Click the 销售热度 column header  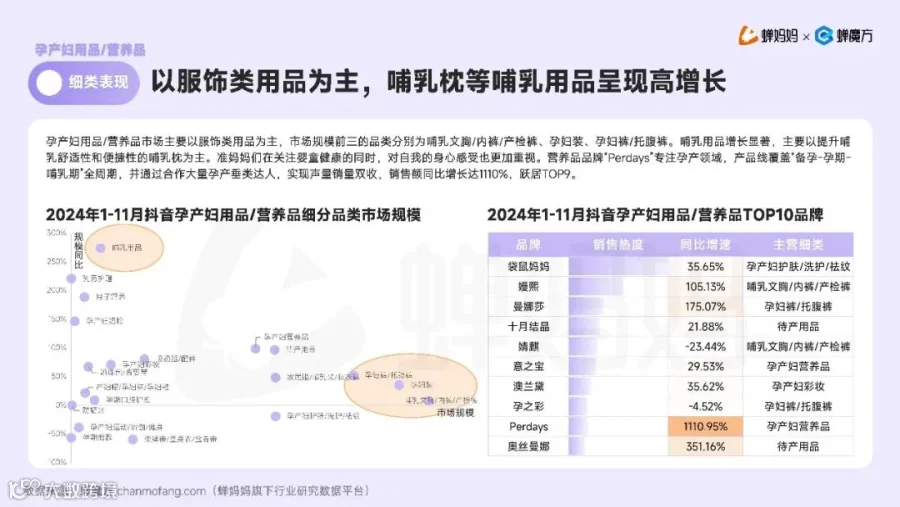coord(618,245)
